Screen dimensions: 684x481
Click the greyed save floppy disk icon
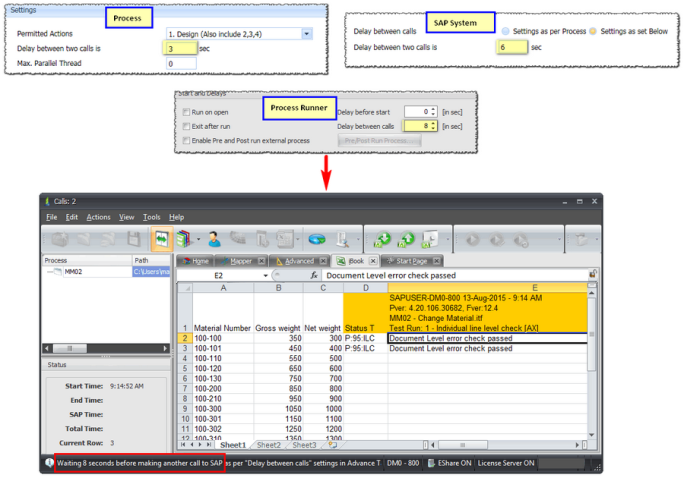point(134,239)
